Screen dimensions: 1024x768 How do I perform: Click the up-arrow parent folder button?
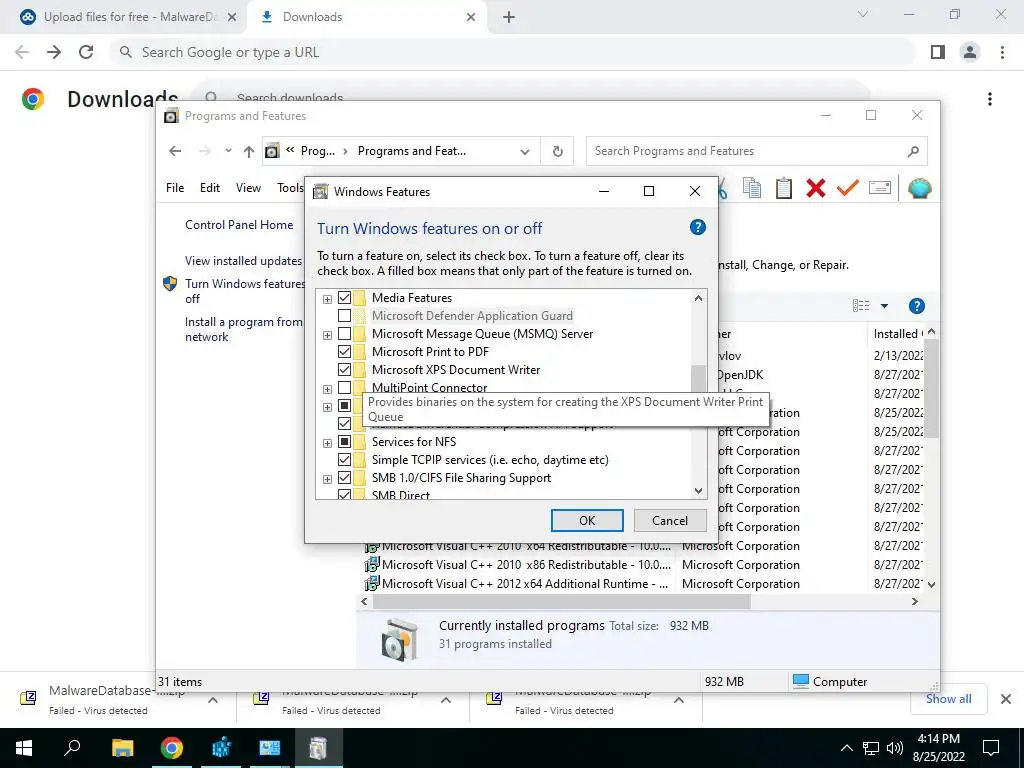tap(249, 152)
